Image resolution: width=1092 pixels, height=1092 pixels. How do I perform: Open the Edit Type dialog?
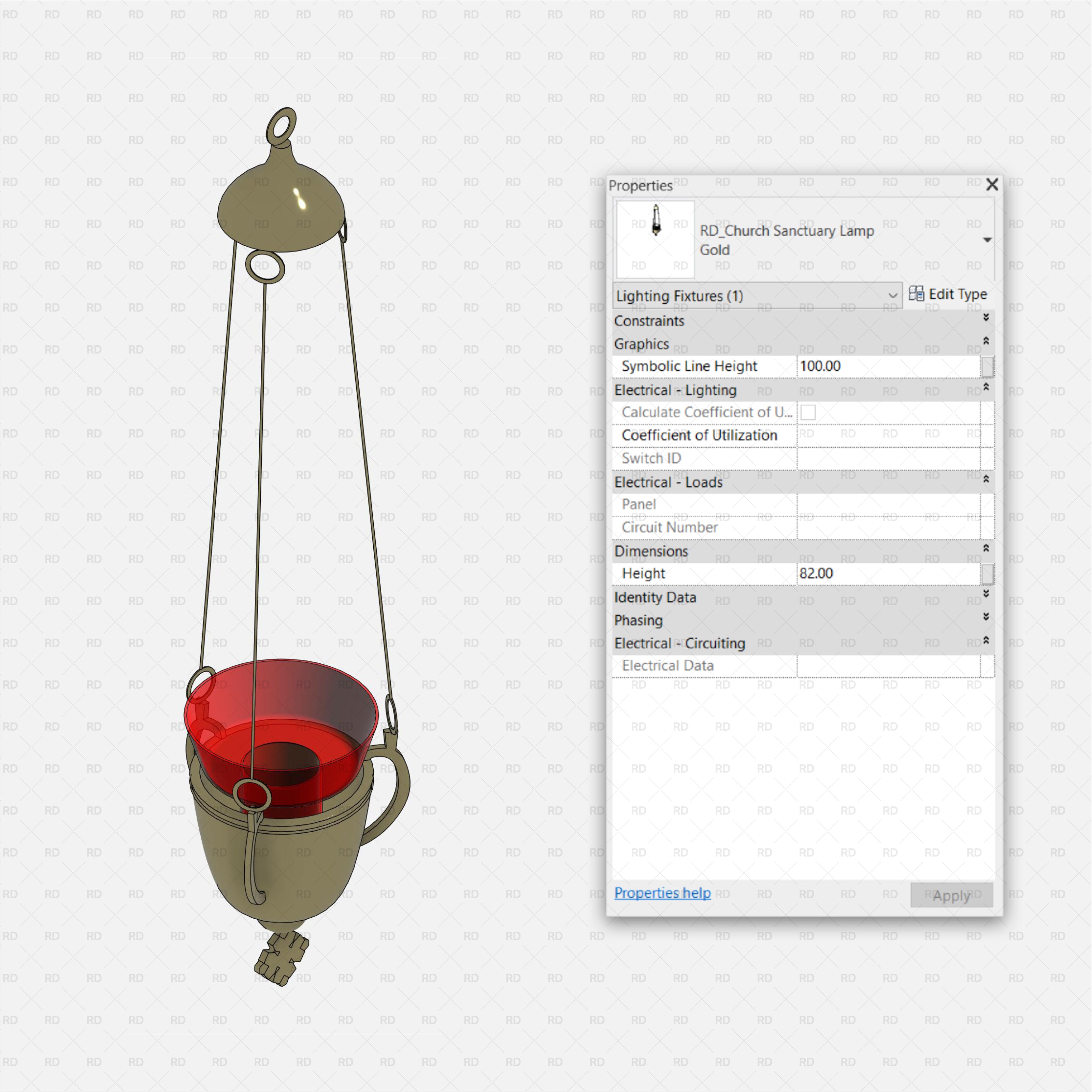(950, 294)
